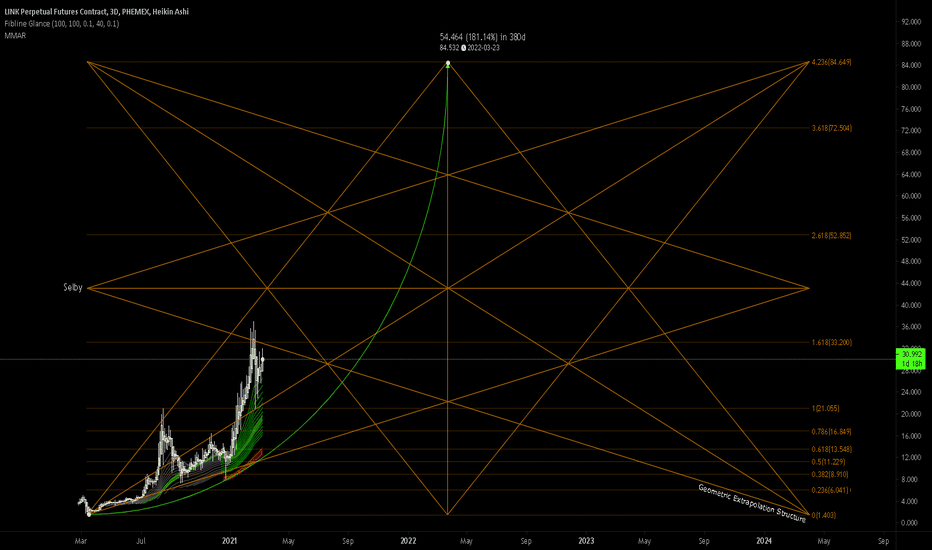932x550 pixels.
Task: Click the 84.532 2022-03-23 date label
Action: click(x=470, y=48)
